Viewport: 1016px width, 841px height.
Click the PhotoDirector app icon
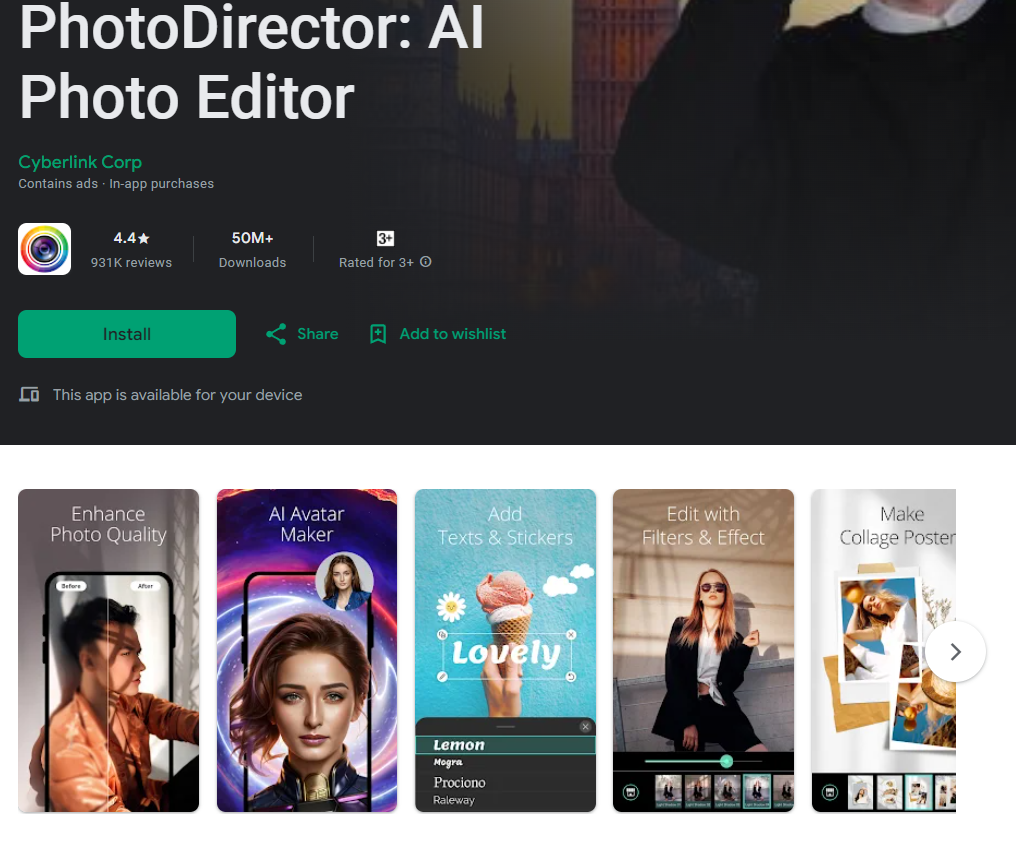pos(45,249)
